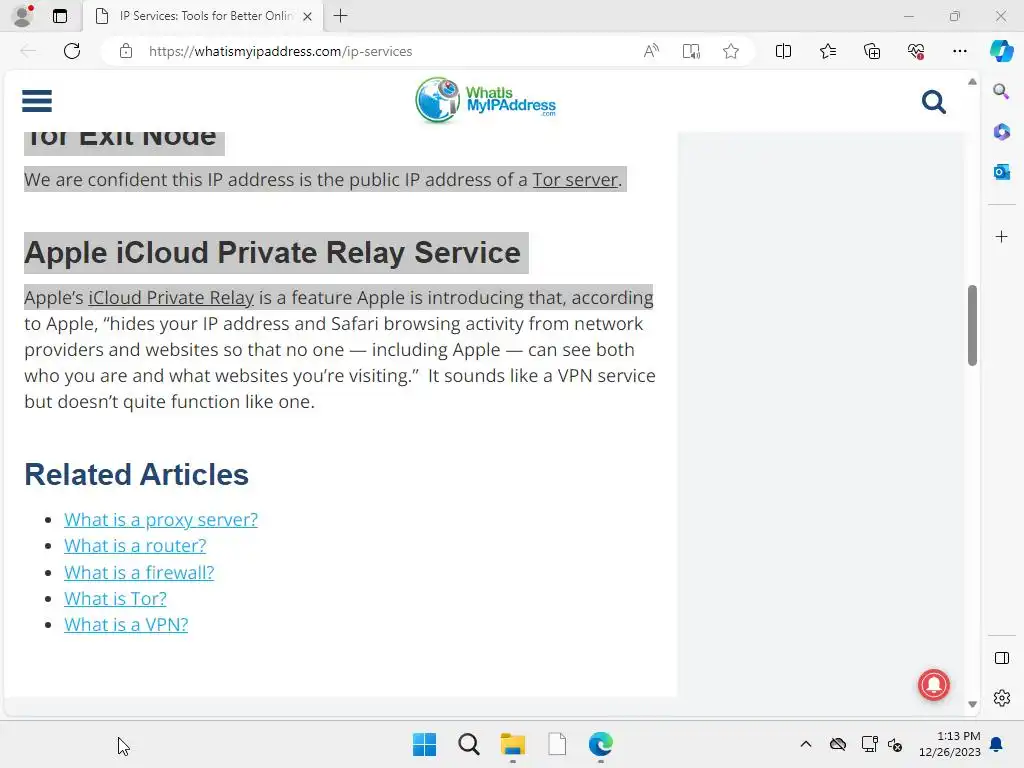Image resolution: width=1024 pixels, height=768 pixels.
Task: View site information lock icon
Action: (x=126, y=51)
